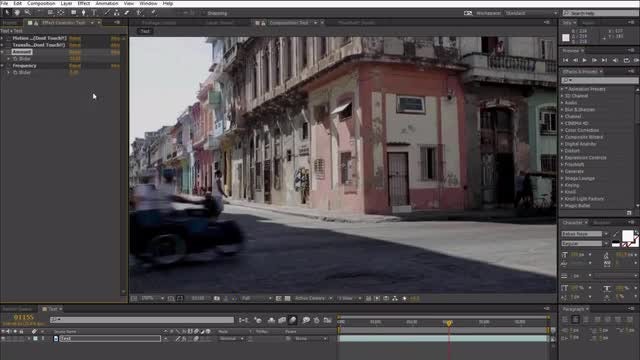Toggle region of interest in viewer footer

[279, 298]
